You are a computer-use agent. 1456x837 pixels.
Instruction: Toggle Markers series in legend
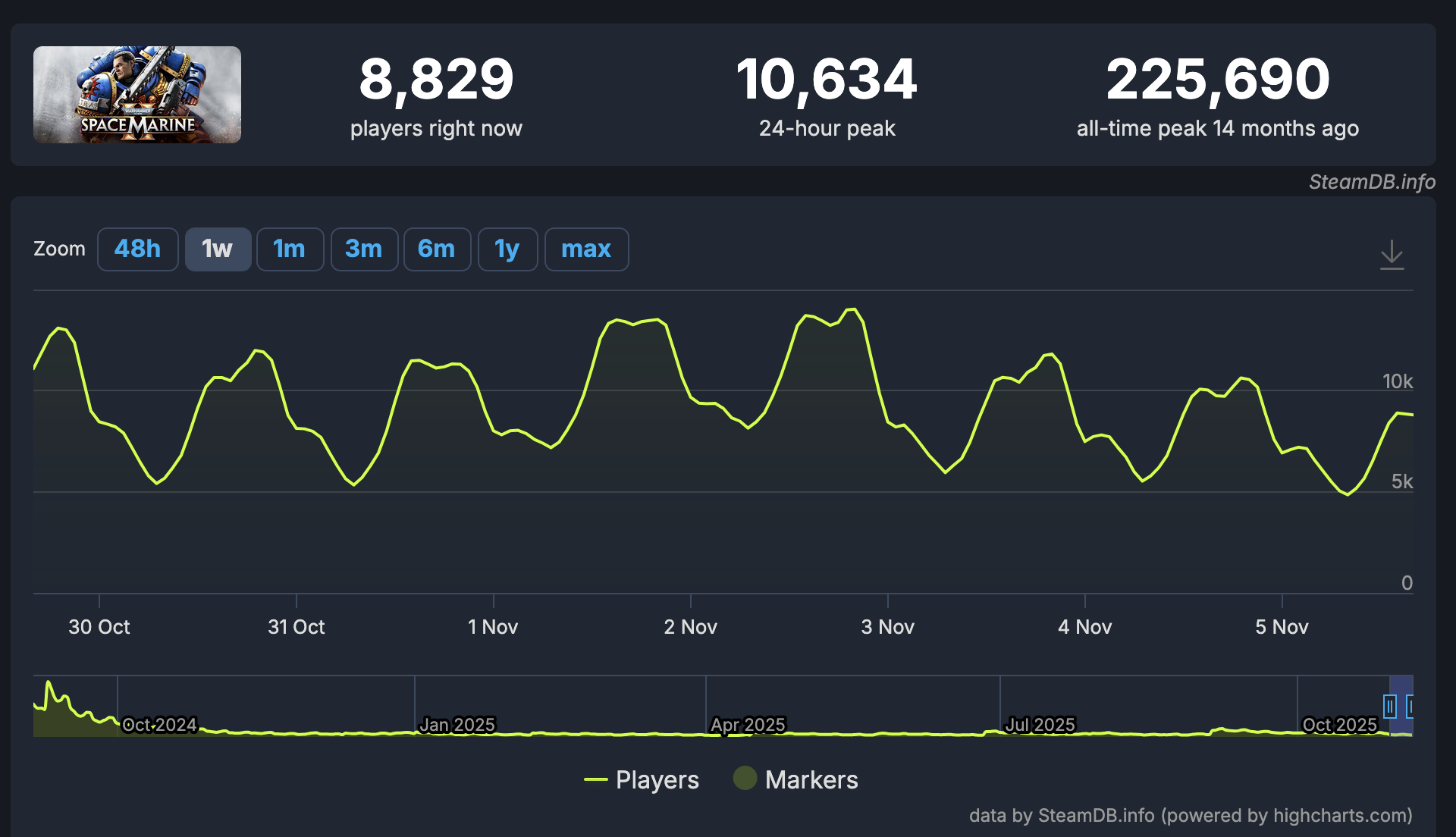tap(811, 780)
